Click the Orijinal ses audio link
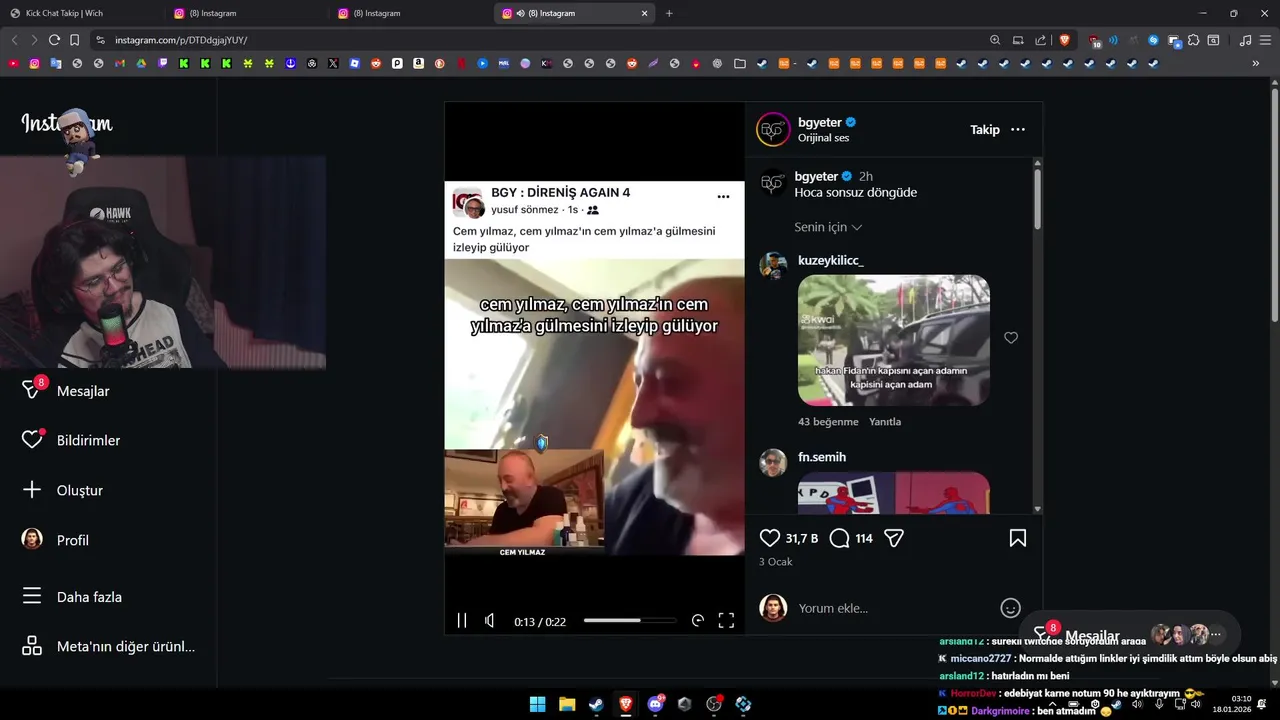 click(x=823, y=138)
